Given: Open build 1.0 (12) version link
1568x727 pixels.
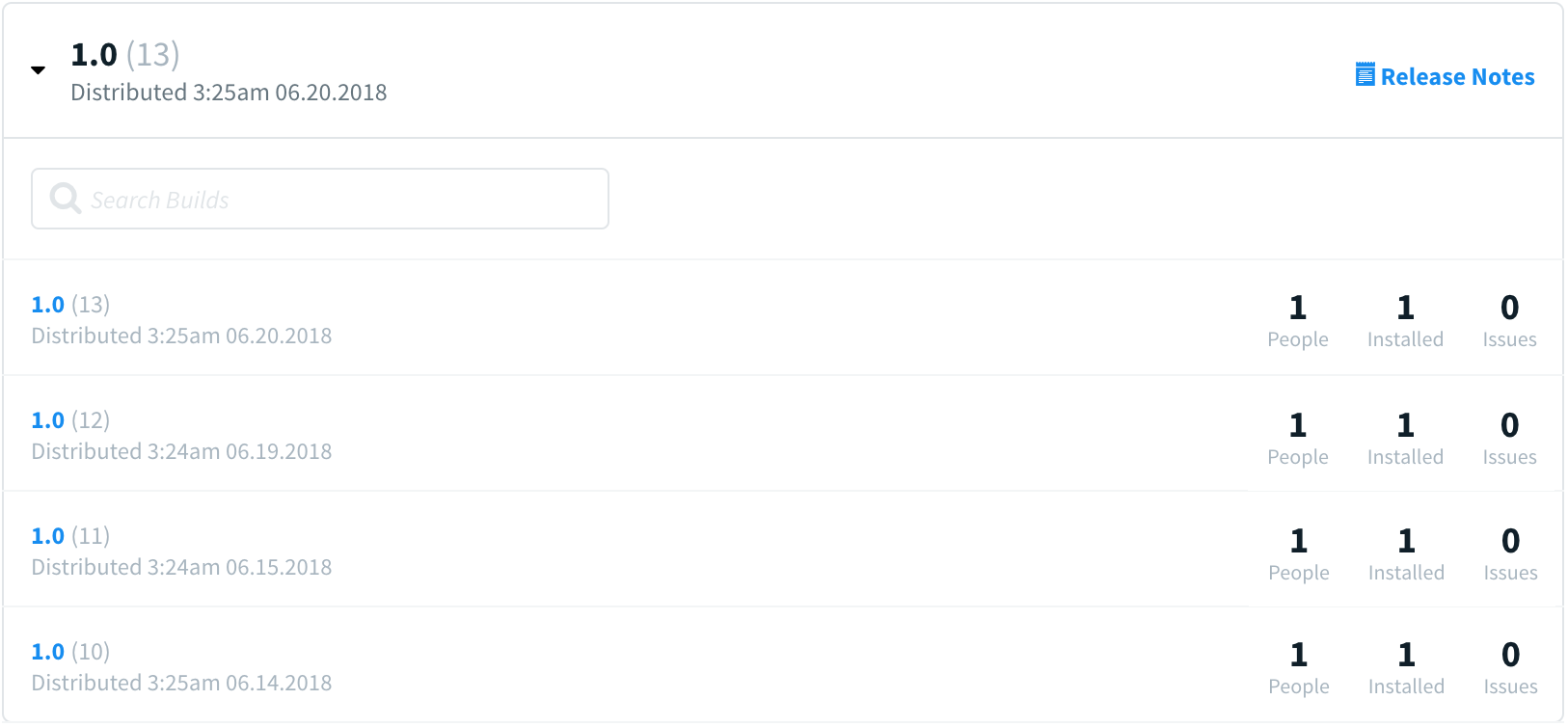Looking at the screenshot, I should point(48,420).
